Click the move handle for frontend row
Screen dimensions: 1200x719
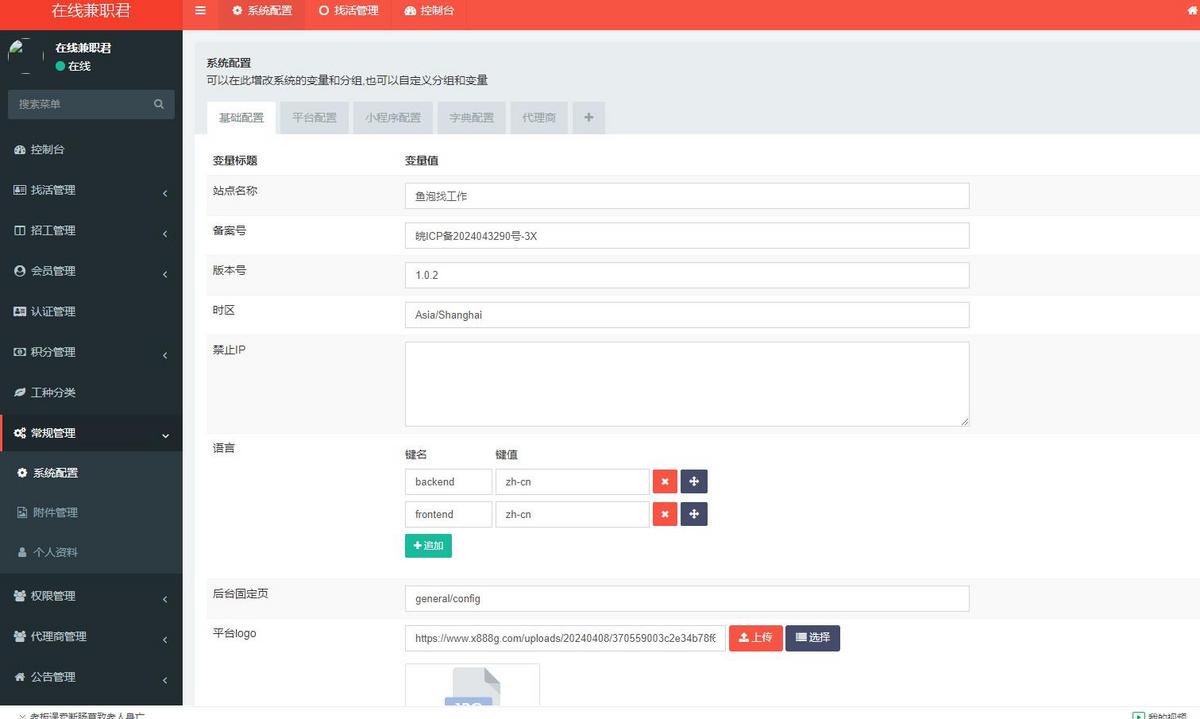coord(694,514)
